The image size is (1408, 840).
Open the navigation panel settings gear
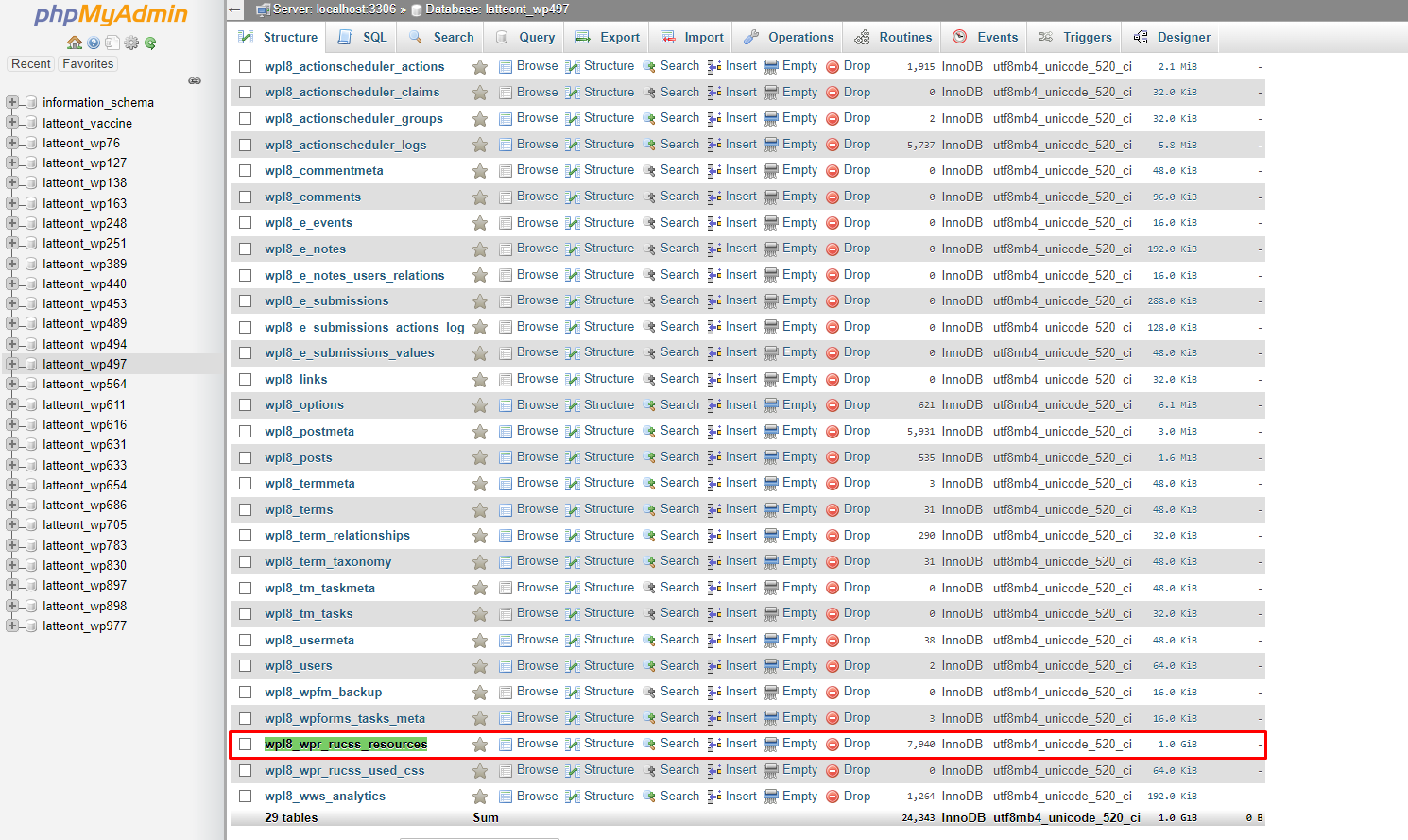[x=131, y=43]
